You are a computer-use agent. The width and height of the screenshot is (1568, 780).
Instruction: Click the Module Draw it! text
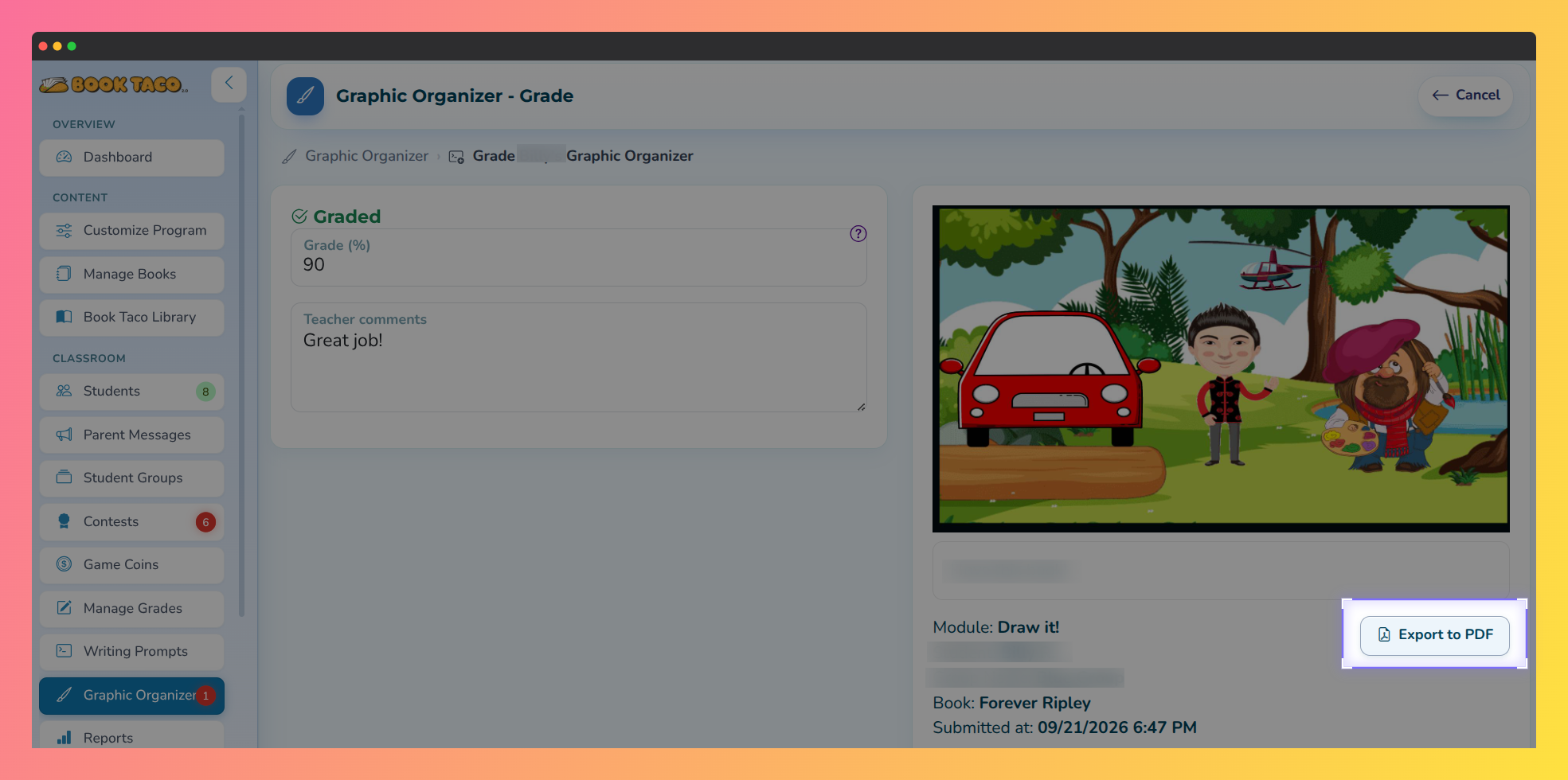[x=996, y=628]
